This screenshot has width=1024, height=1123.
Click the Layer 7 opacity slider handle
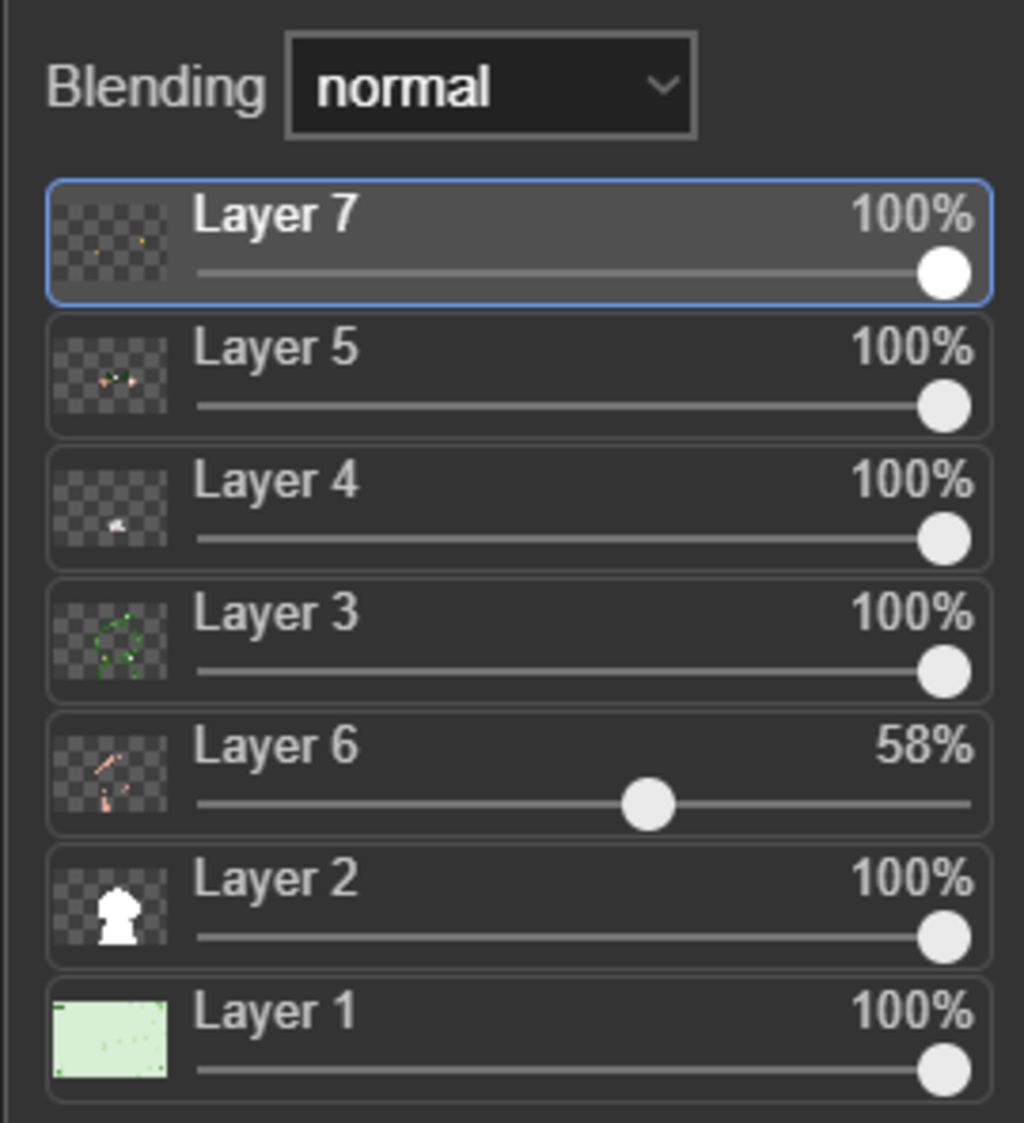[943, 274]
